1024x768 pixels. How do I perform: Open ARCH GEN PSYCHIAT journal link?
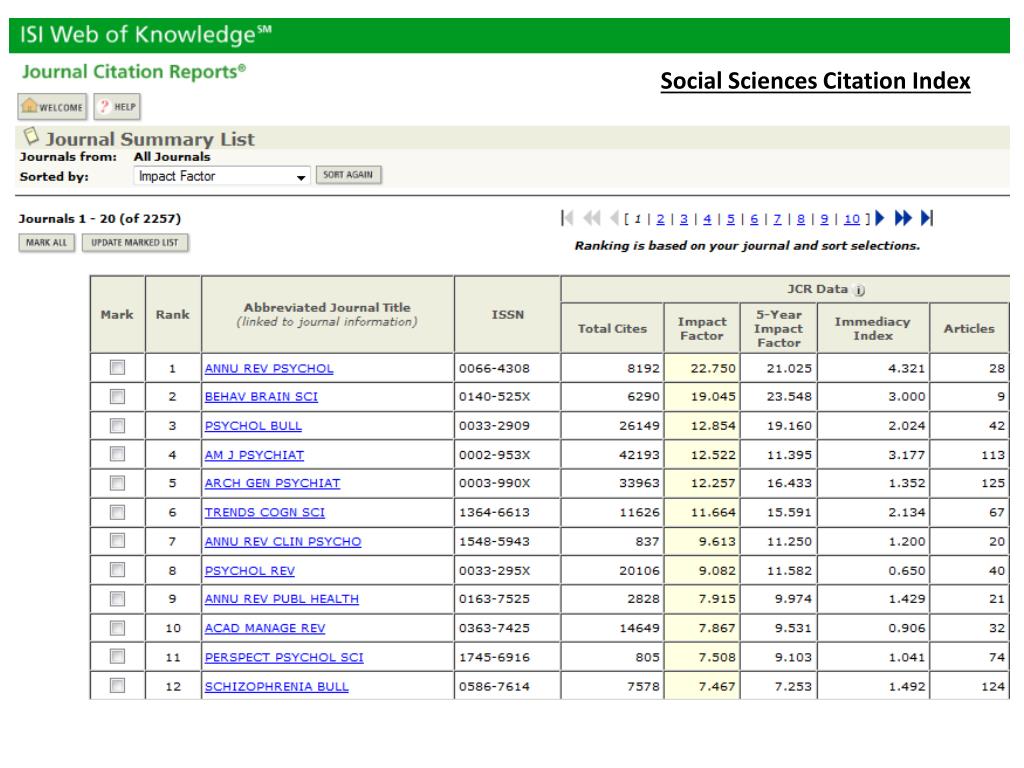pyautogui.click(x=272, y=483)
